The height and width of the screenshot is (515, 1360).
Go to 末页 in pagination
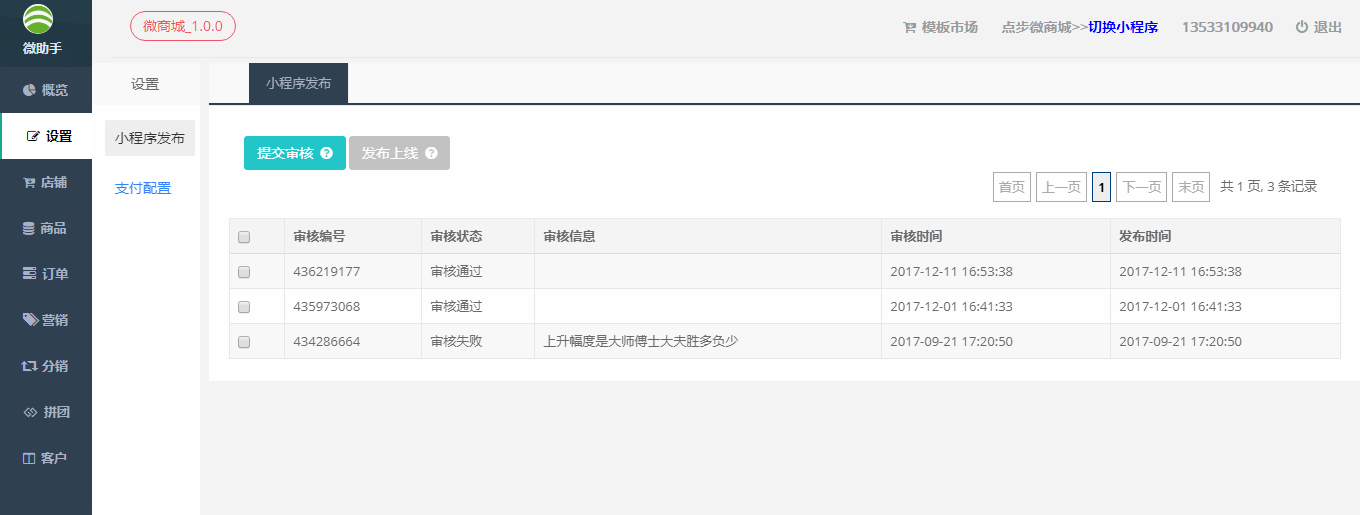1191,187
